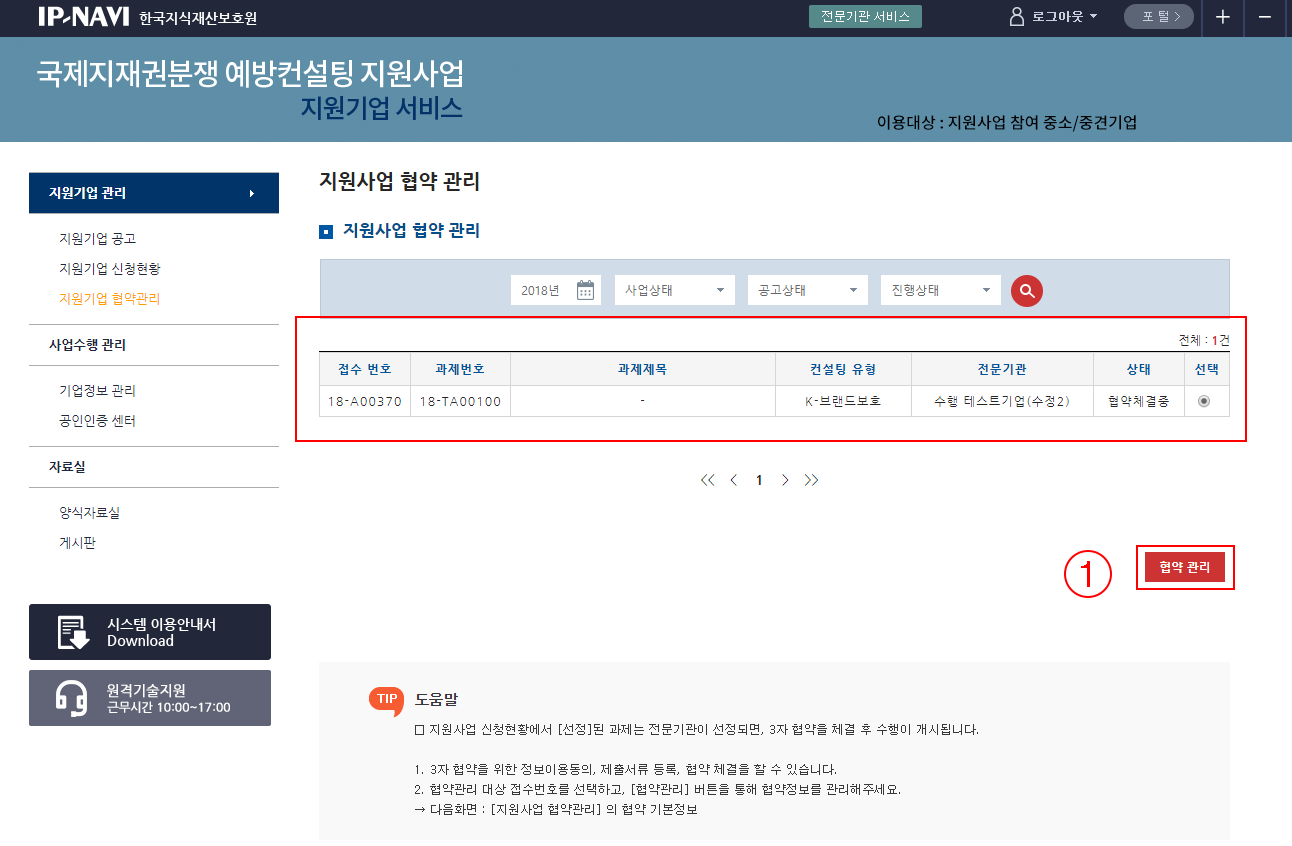Download the 시스템 이용안내서
1292x846 pixels.
[x=150, y=632]
